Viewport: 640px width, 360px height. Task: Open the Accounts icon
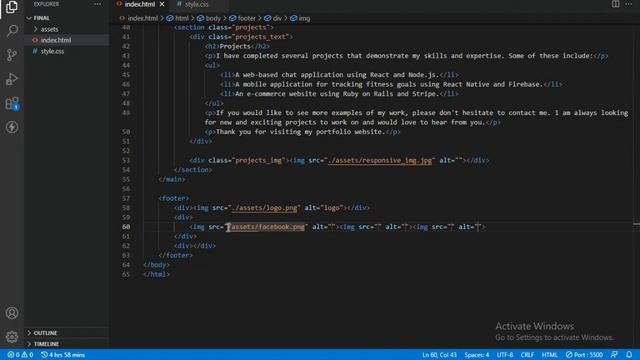tap(12, 313)
